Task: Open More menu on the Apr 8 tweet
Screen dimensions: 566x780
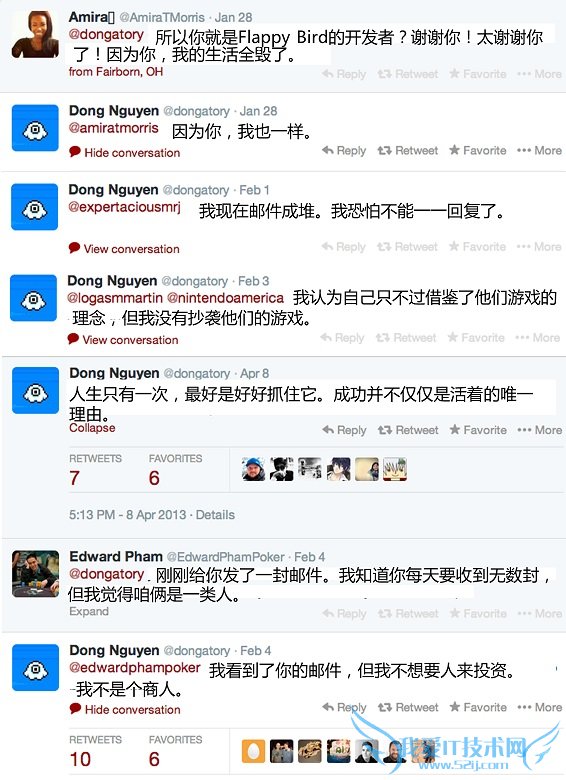Action: click(540, 430)
